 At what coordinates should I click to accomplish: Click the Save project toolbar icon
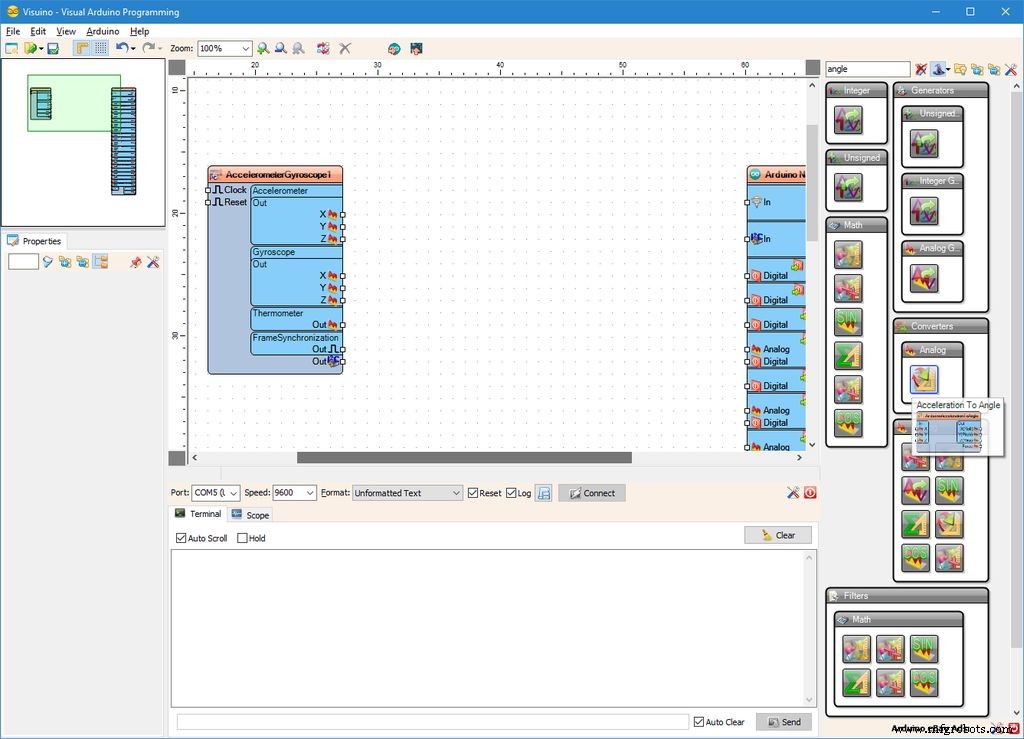pos(53,48)
